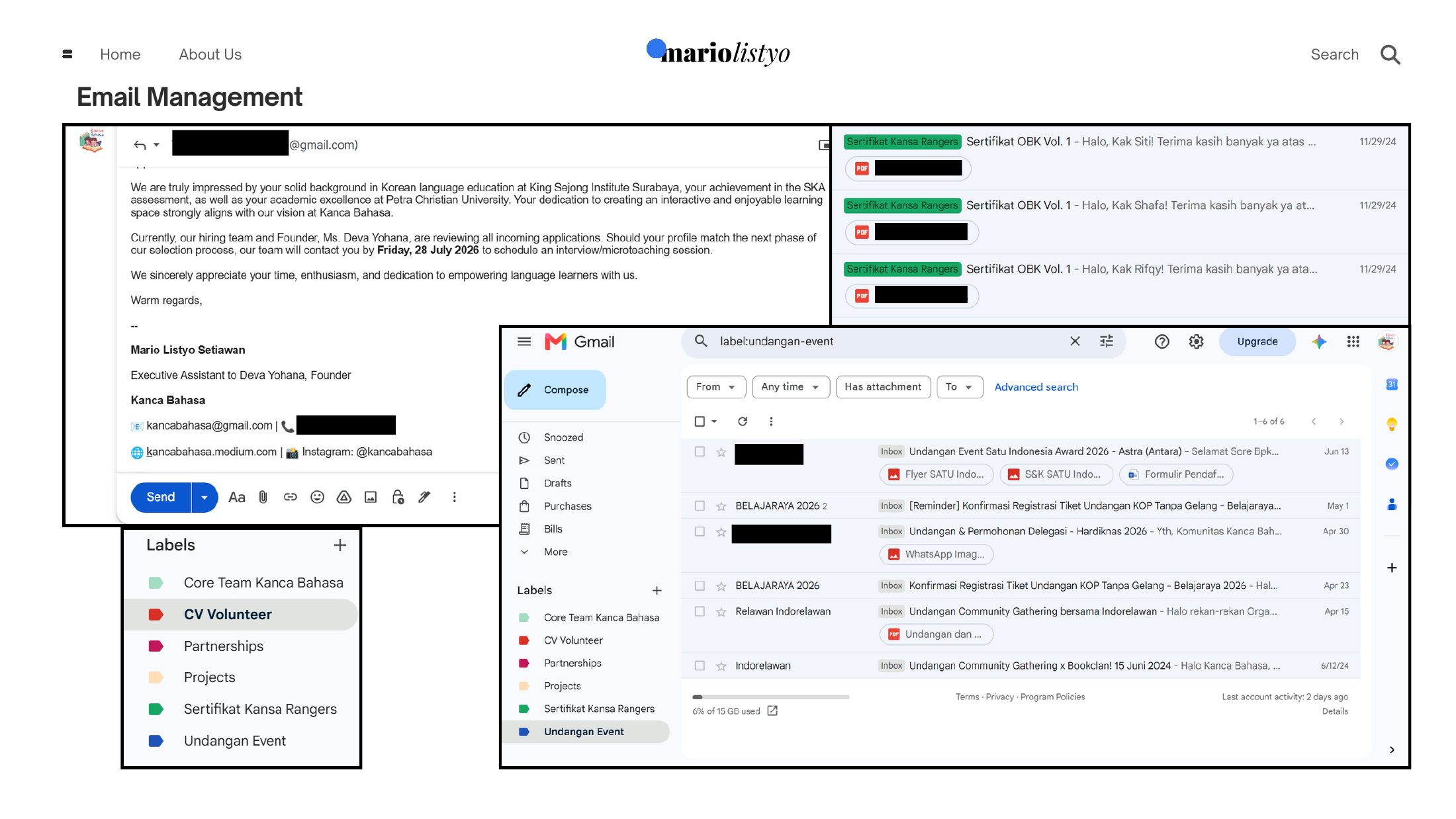
Task: Show search options sliders icon
Action: coord(1107,341)
